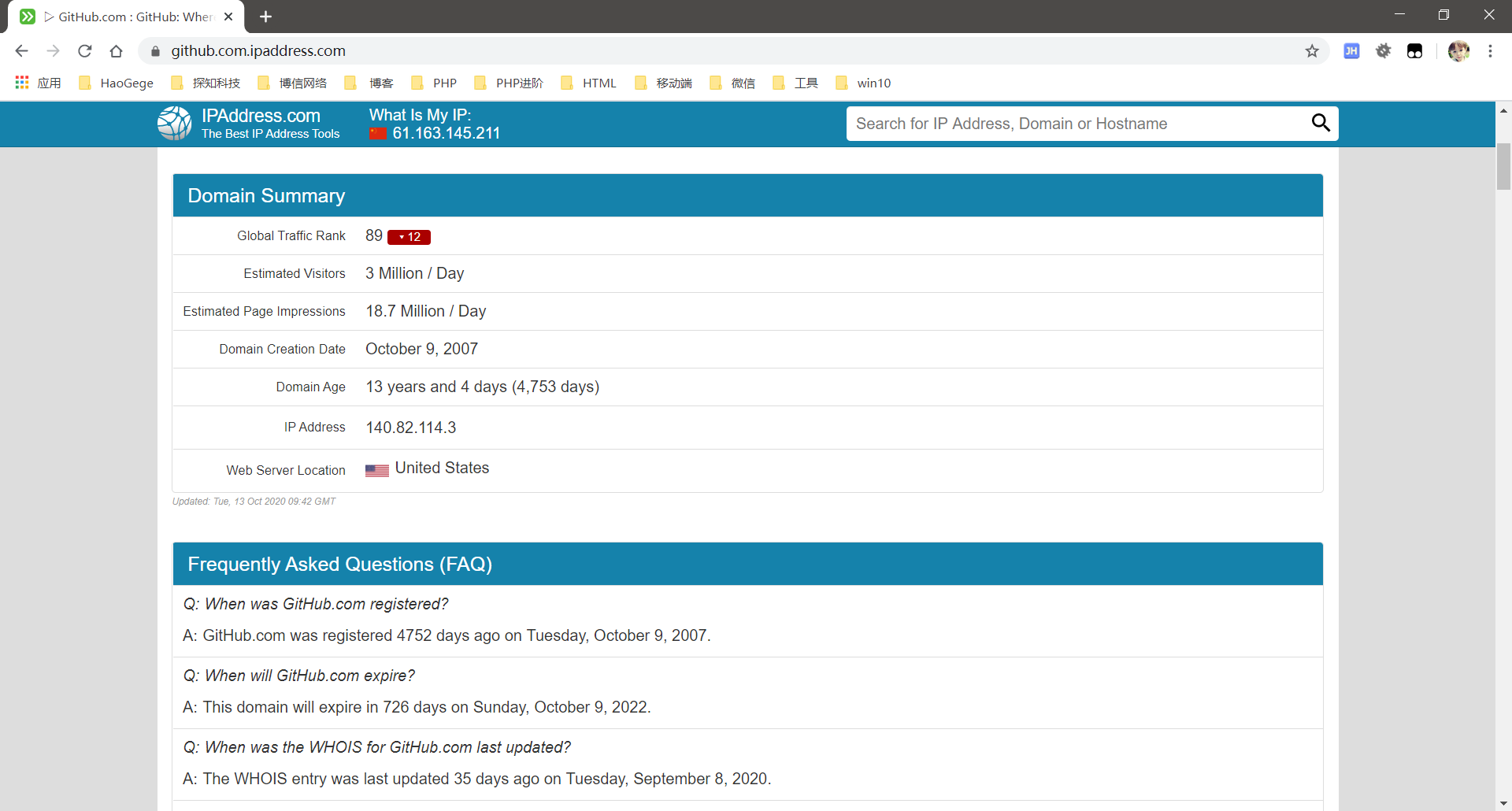The image size is (1512, 811).
Task: Bookmark this page with star icon
Action: 1312,51
